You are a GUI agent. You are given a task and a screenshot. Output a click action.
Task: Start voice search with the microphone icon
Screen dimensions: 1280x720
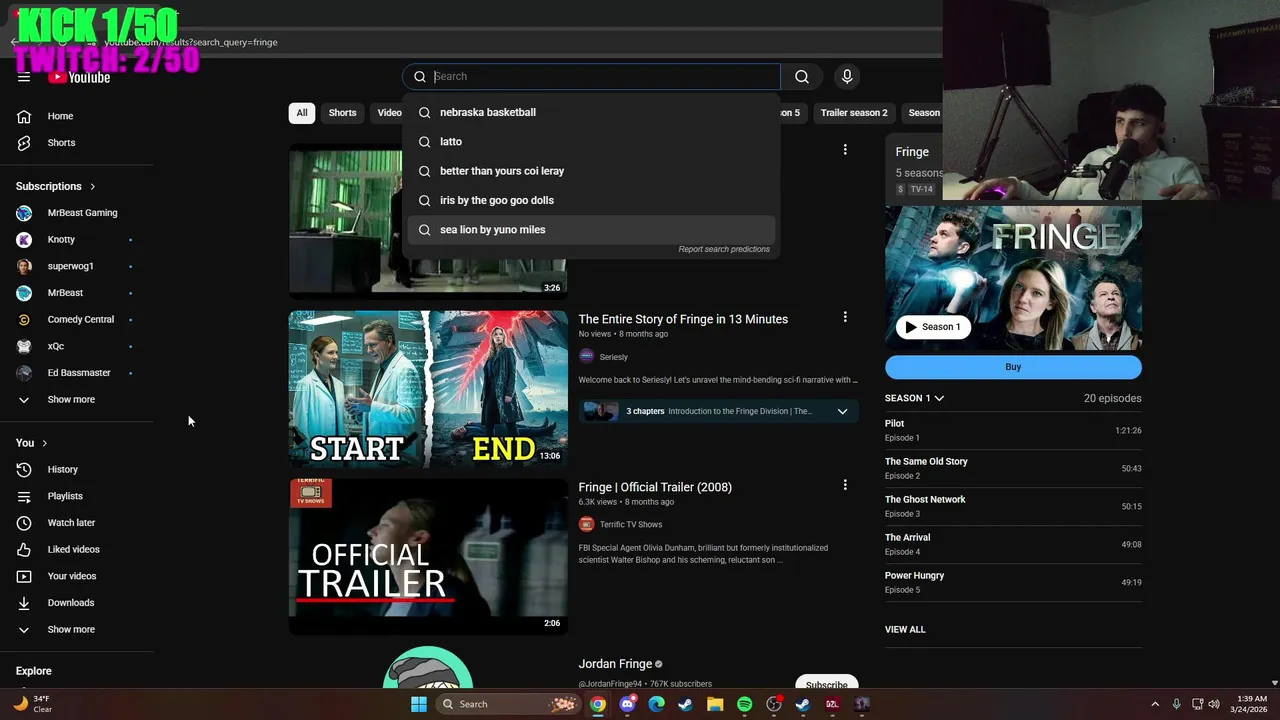[x=847, y=76]
